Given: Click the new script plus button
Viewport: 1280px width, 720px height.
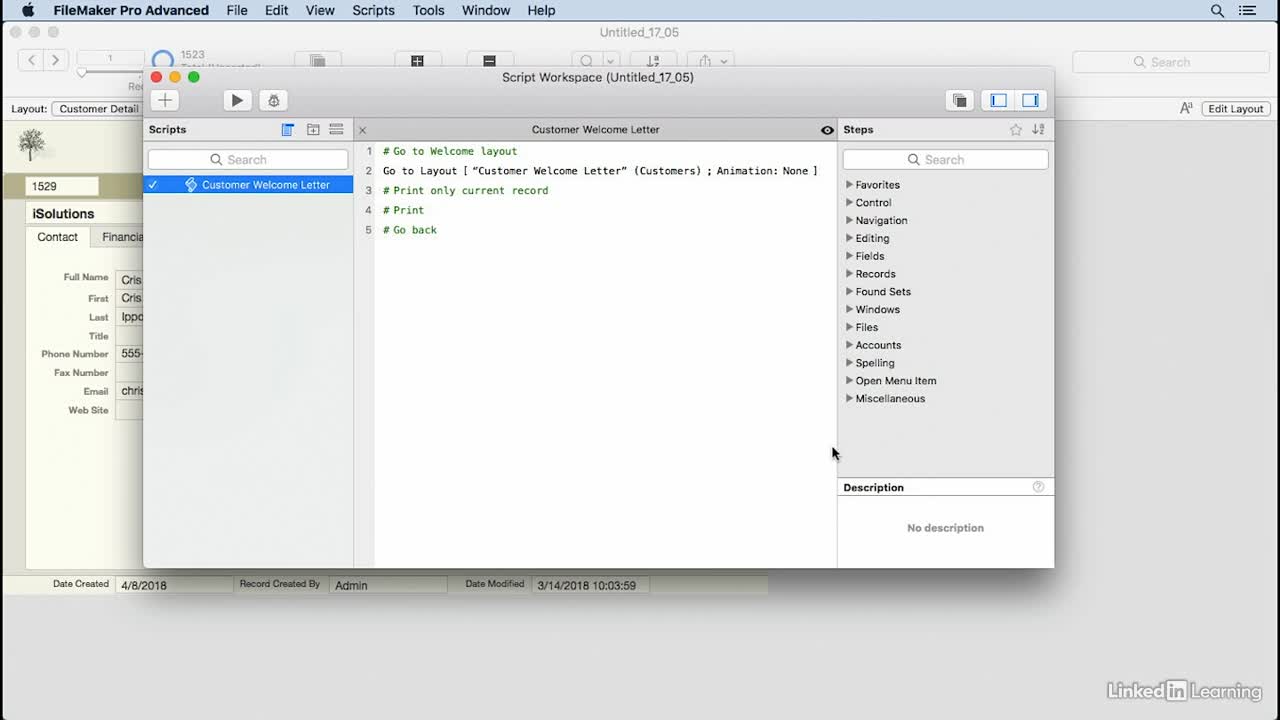Looking at the screenshot, I should coord(165,100).
